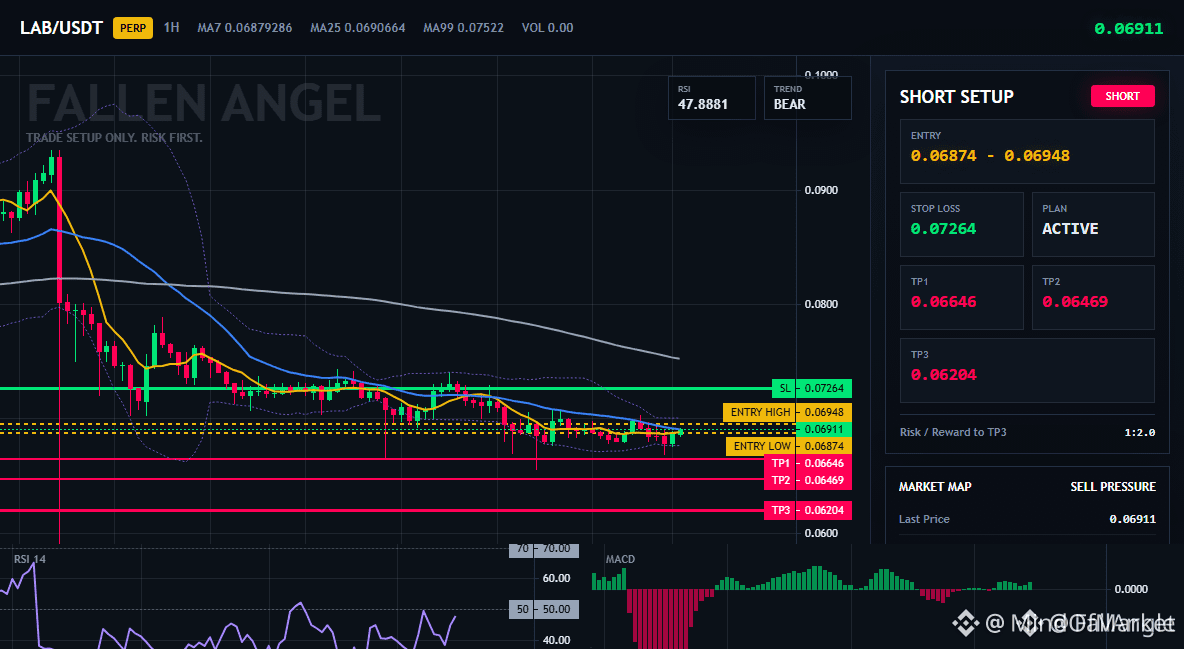The height and width of the screenshot is (649, 1184).
Task: Click the TP1 0.06646 card in the panel
Action: point(961,297)
